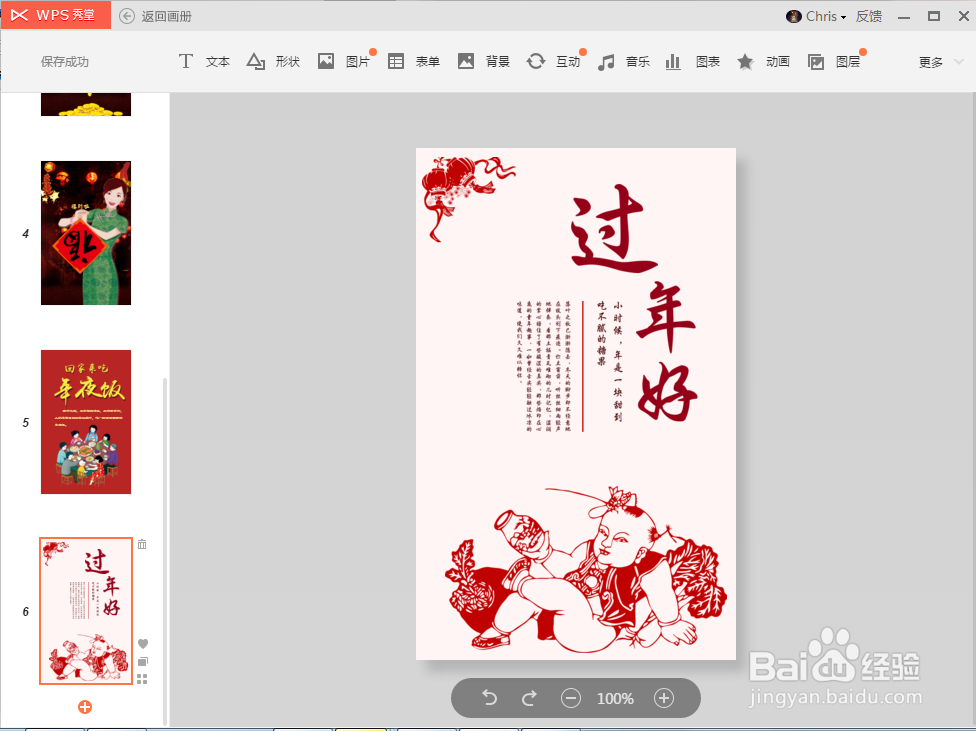Click 反馈 to send feedback
The image size is (976, 731).
pyautogui.click(x=868, y=15)
